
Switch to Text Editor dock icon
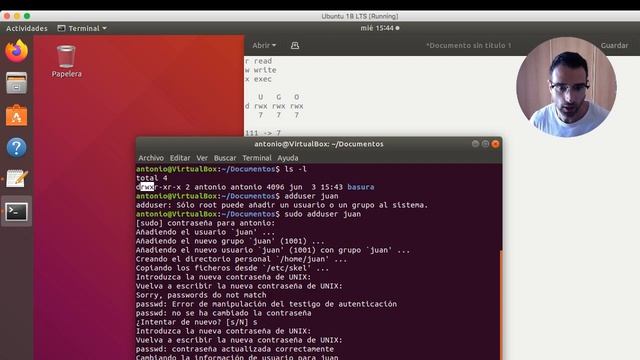pos(16,179)
